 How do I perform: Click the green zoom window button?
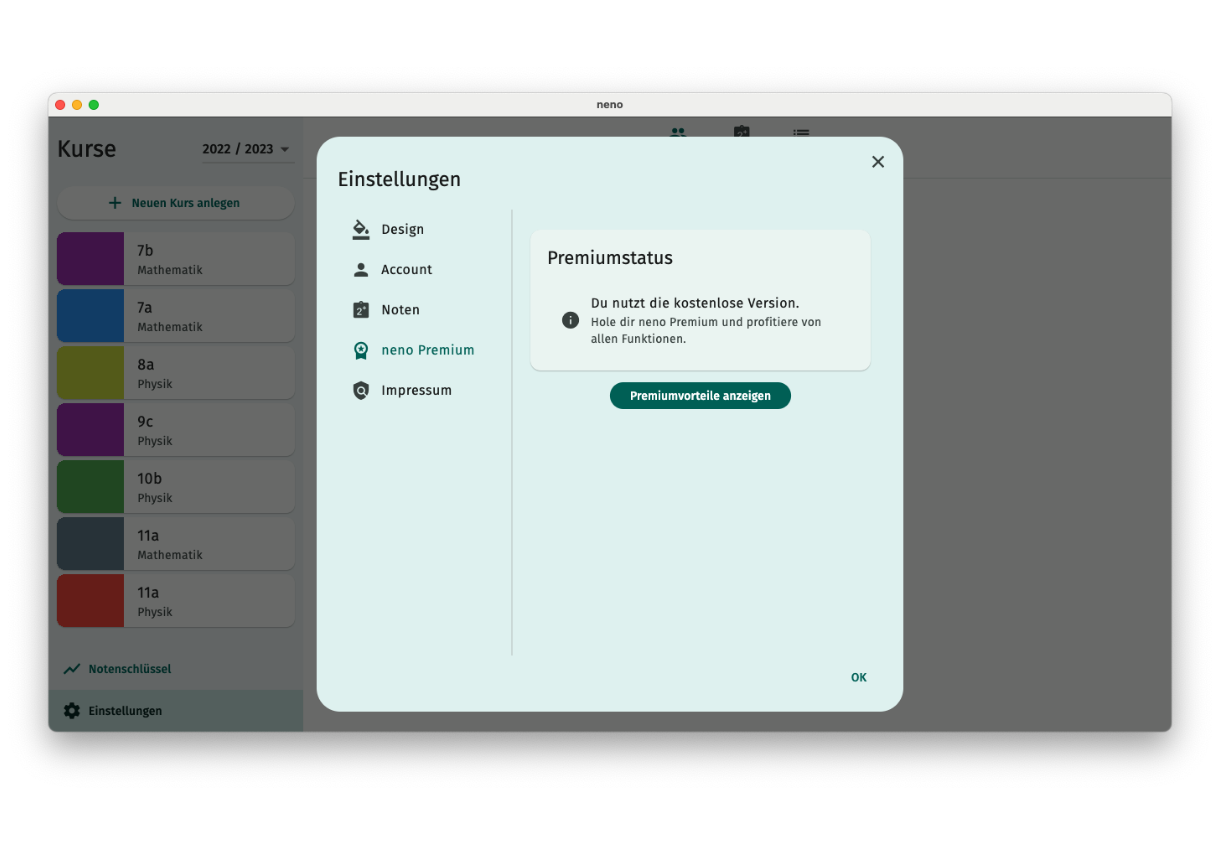pyautogui.click(x=94, y=105)
